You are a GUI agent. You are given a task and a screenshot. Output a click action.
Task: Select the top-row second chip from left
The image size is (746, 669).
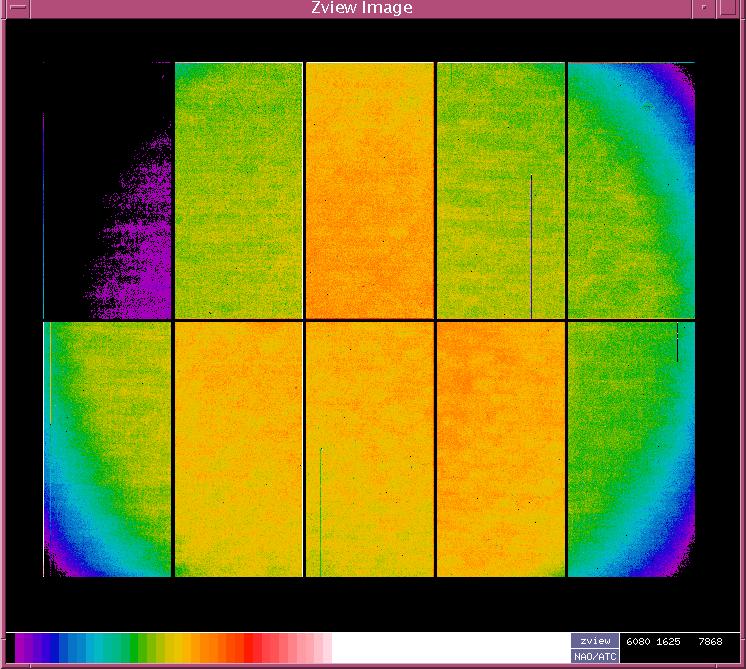point(239,190)
